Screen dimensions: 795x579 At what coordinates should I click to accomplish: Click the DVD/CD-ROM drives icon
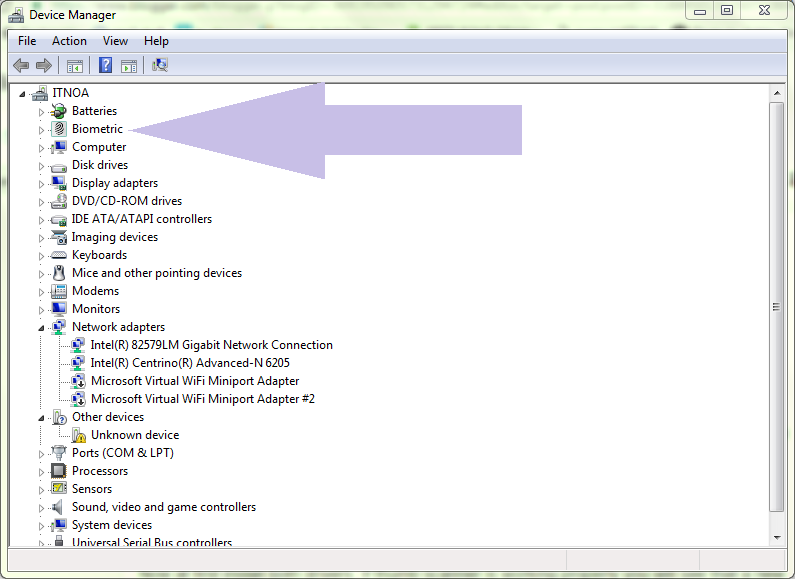(59, 201)
